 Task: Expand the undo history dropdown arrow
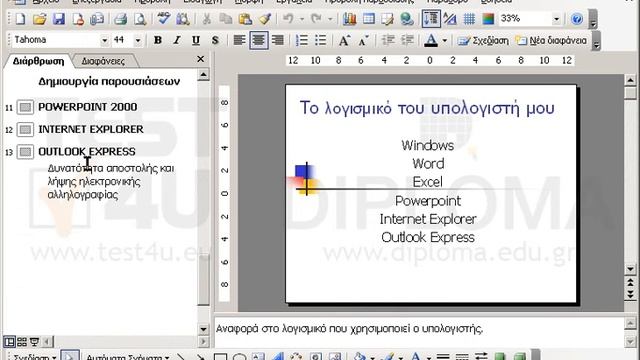click(x=302, y=19)
